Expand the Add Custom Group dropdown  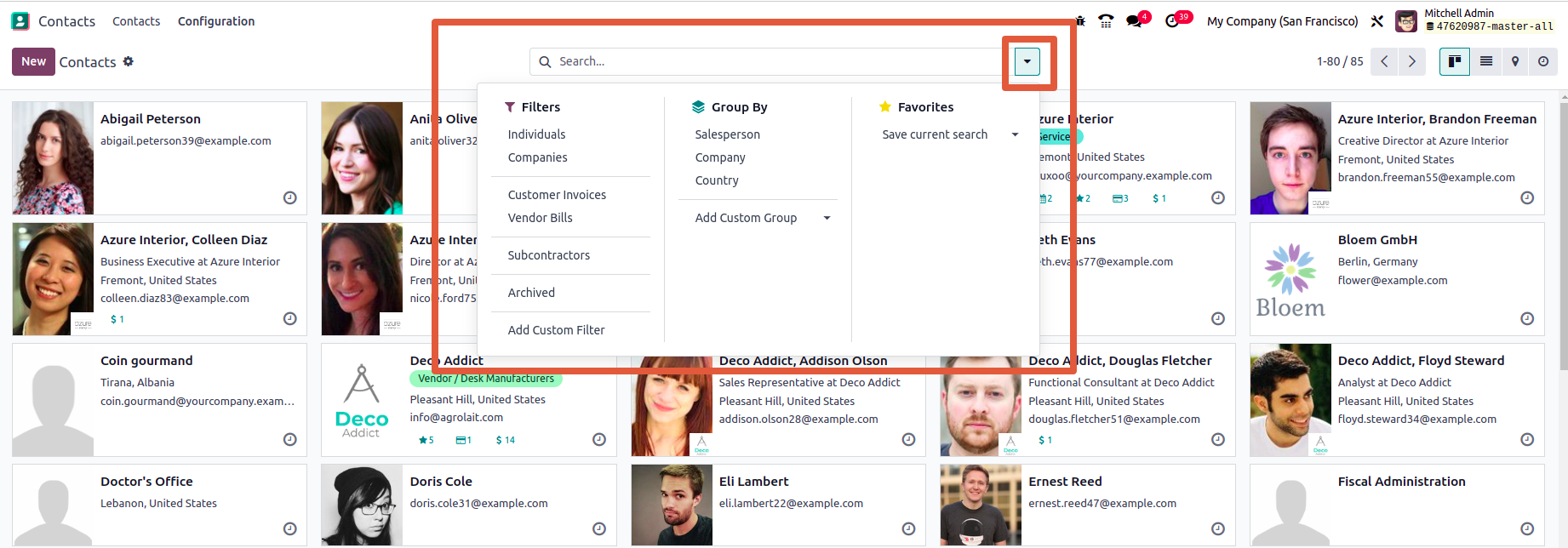(763, 218)
